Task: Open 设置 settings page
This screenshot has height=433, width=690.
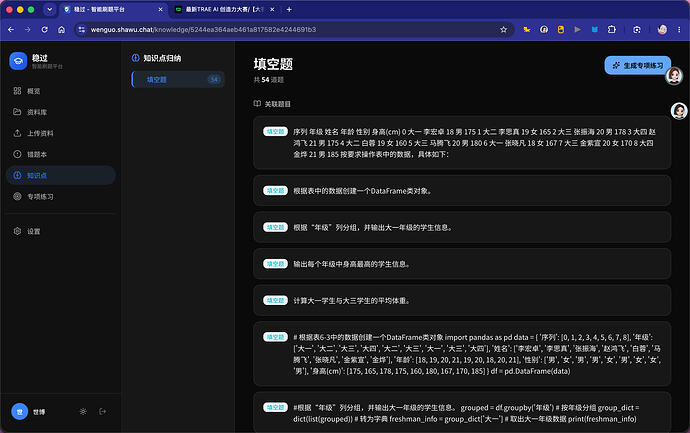Action: (61, 231)
